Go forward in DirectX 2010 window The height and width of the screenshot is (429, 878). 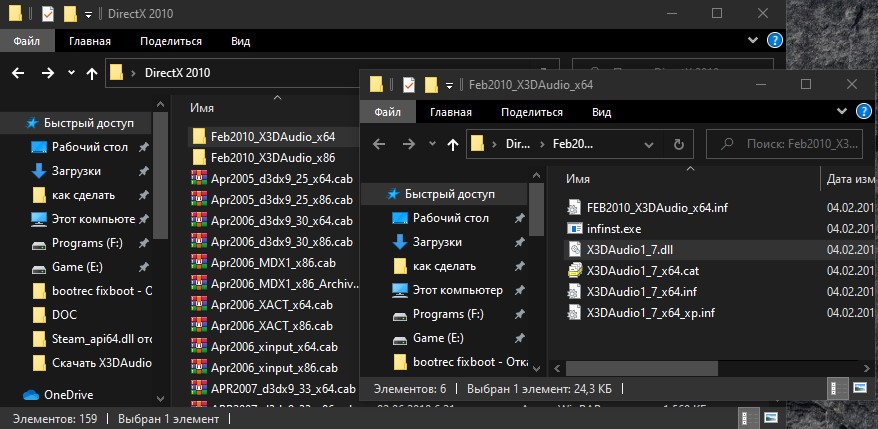pyautogui.click(x=48, y=73)
